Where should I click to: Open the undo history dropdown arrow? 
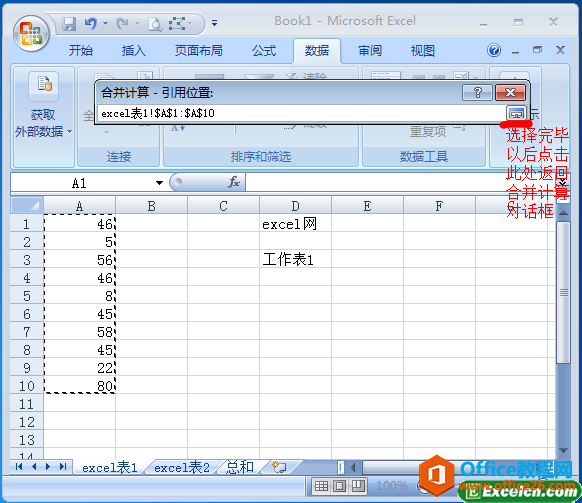tap(105, 24)
